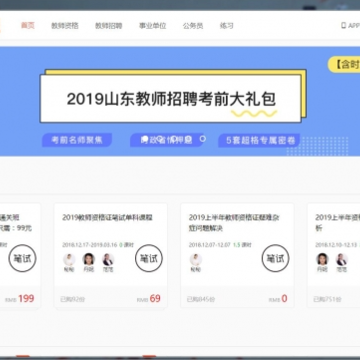The width and height of the screenshot is (360, 360).
Task: Click 笔试 badge on the 69 RMB card
Action: pos(149,258)
